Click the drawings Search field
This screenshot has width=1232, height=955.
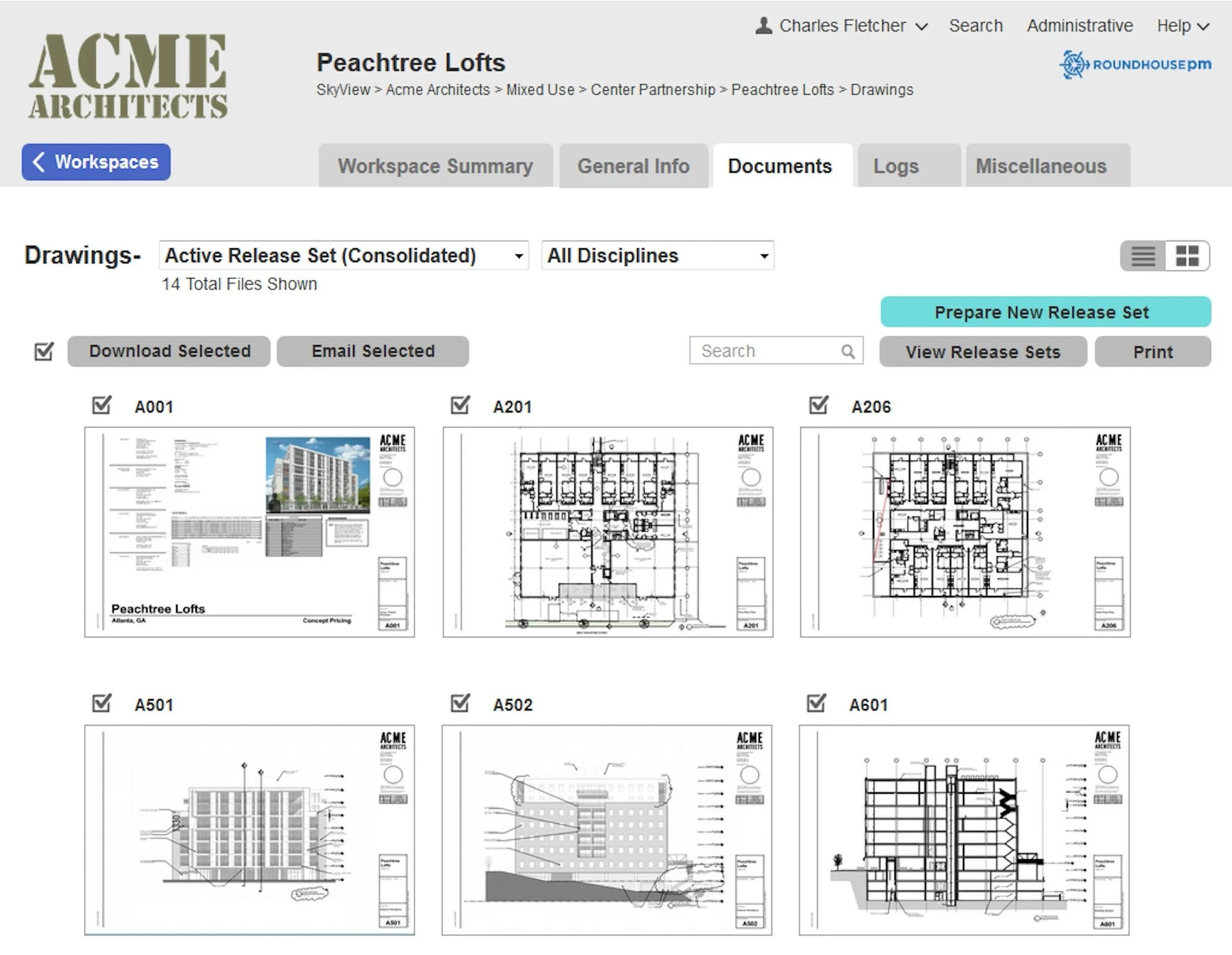click(768, 351)
